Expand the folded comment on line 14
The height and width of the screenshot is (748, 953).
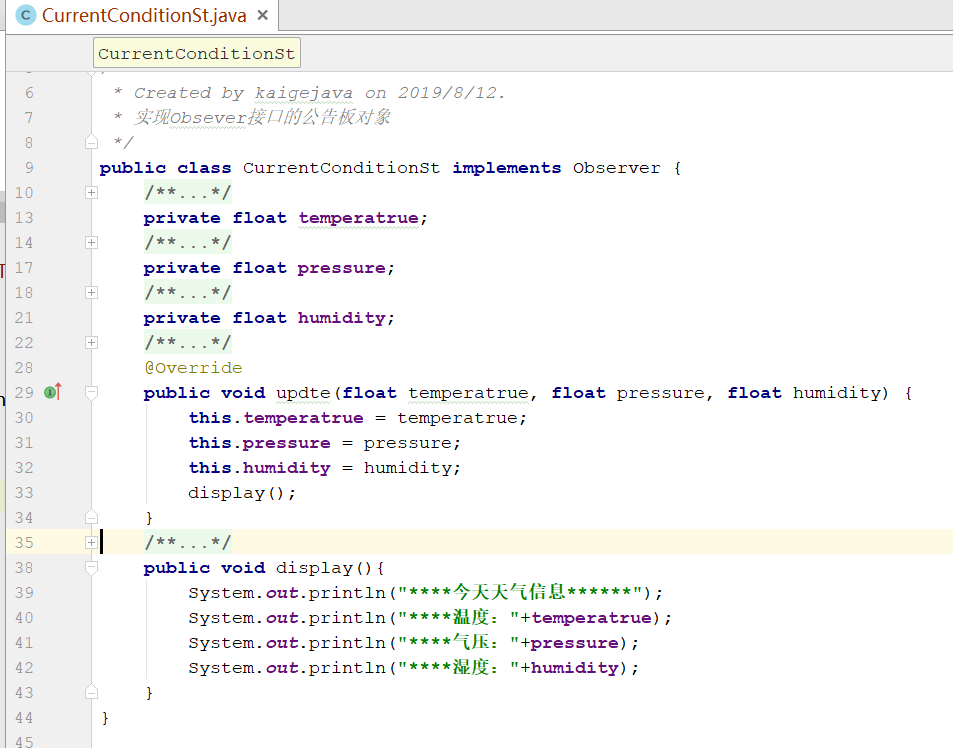91,242
